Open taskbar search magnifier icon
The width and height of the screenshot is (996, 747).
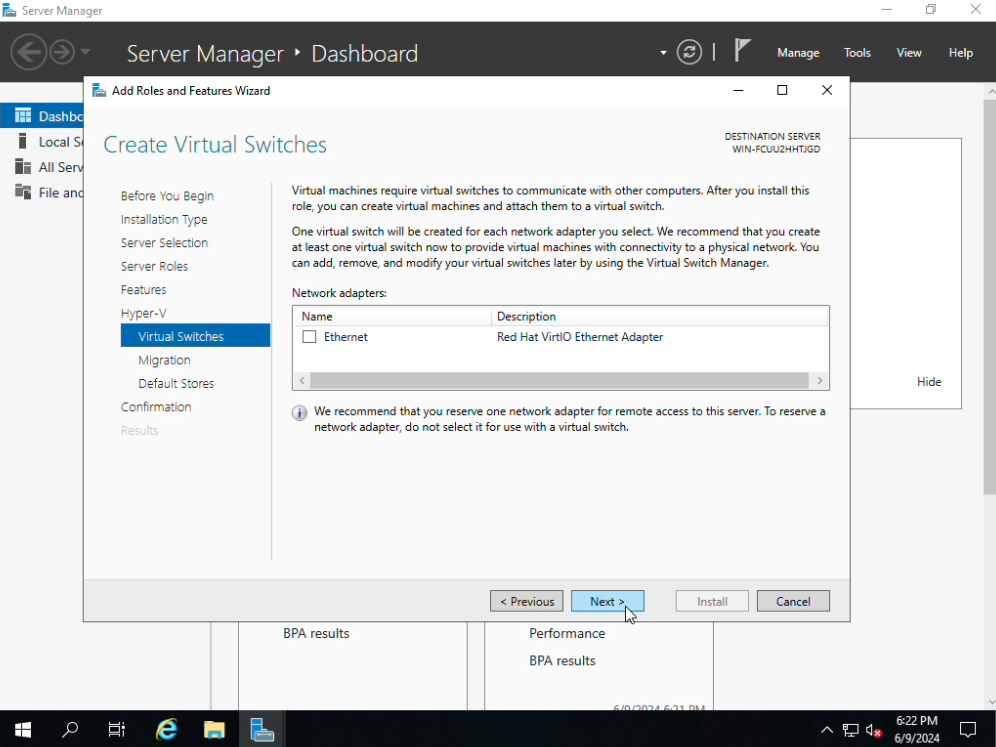[70, 729]
